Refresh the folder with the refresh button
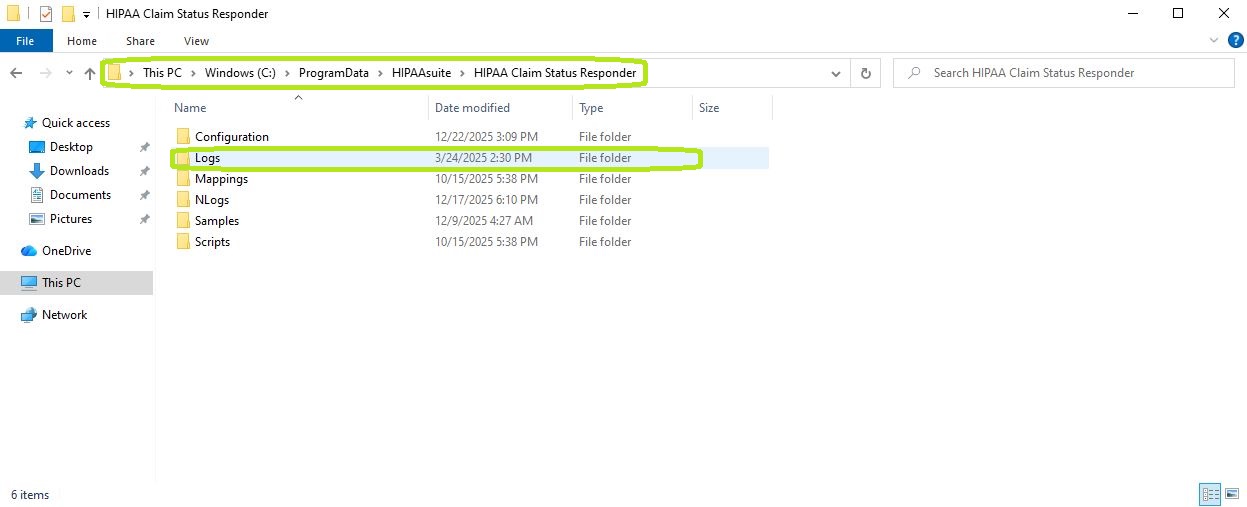Screen dimensions: 1247x507 click(865, 73)
